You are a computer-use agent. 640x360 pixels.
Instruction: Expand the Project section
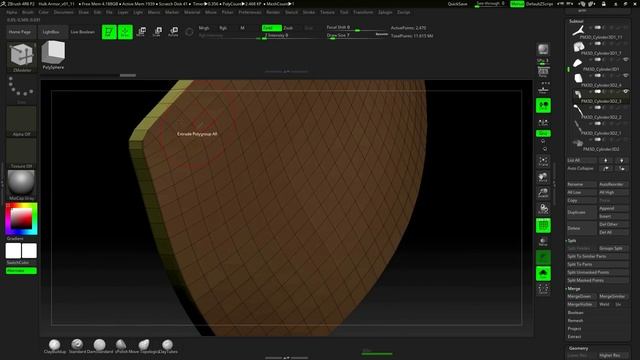tap(574, 329)
